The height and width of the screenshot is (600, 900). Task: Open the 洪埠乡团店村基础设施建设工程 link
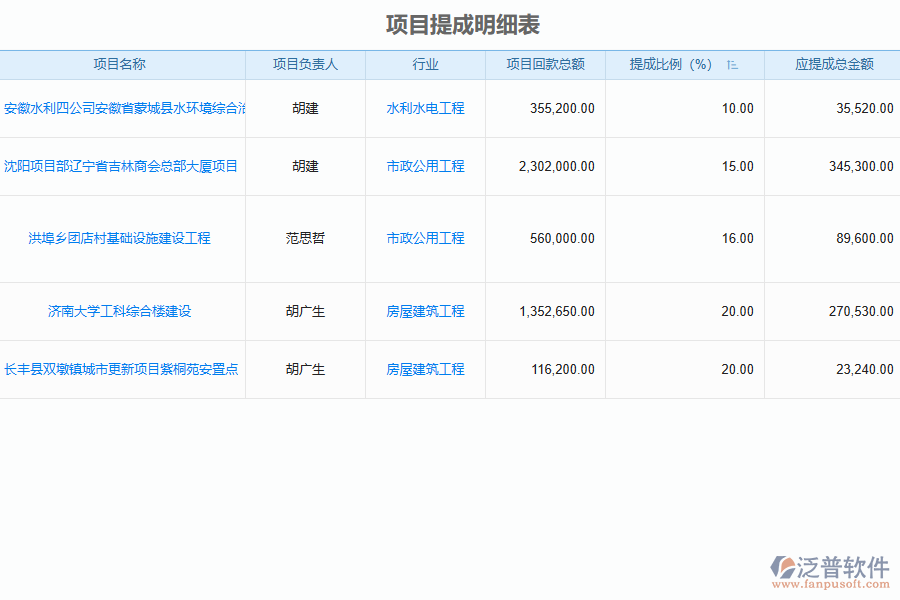click(x=120, y=238)
